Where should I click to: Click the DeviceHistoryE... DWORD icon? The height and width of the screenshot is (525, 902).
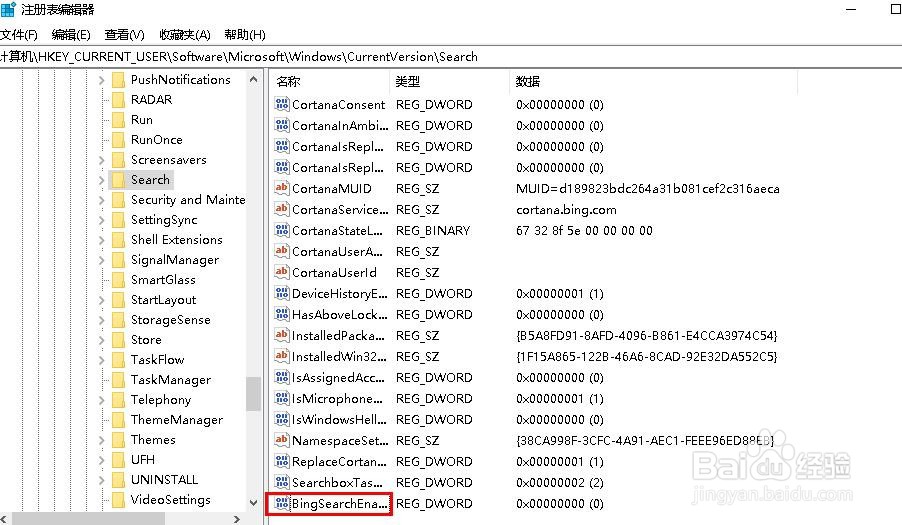tap(282, 293)
